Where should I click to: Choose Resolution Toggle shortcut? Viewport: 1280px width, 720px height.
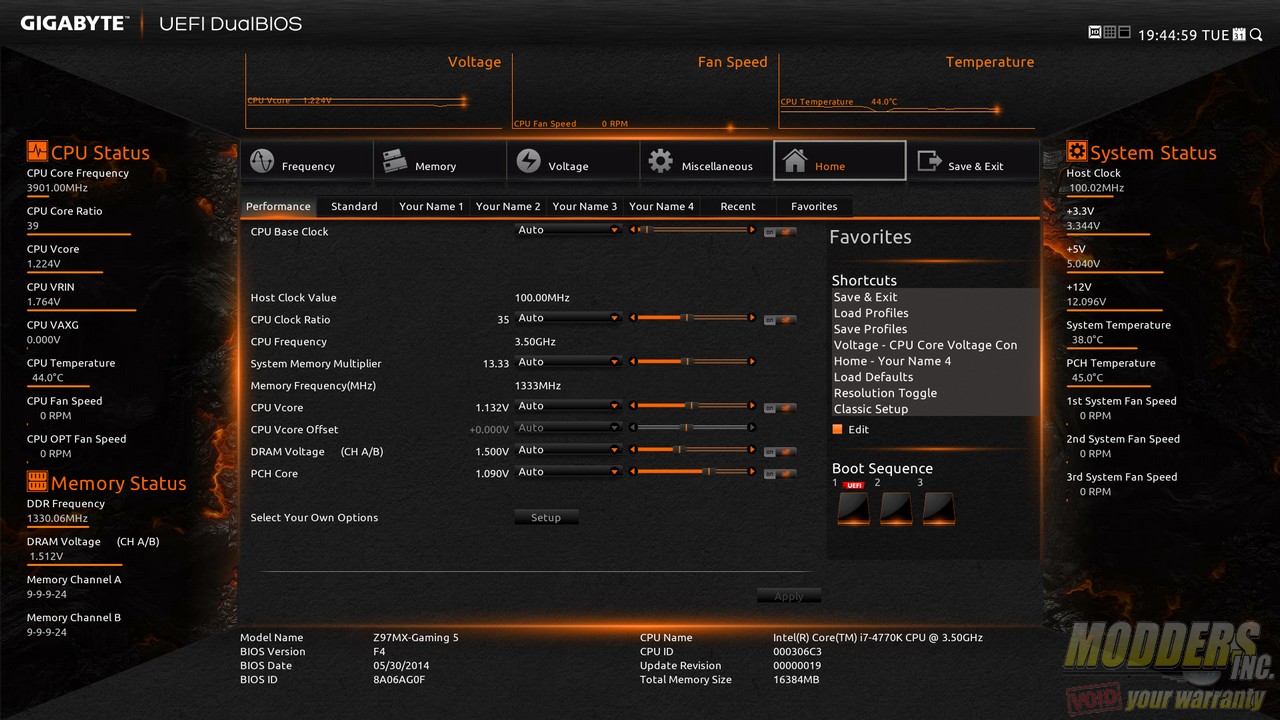[x=935, y=393]
